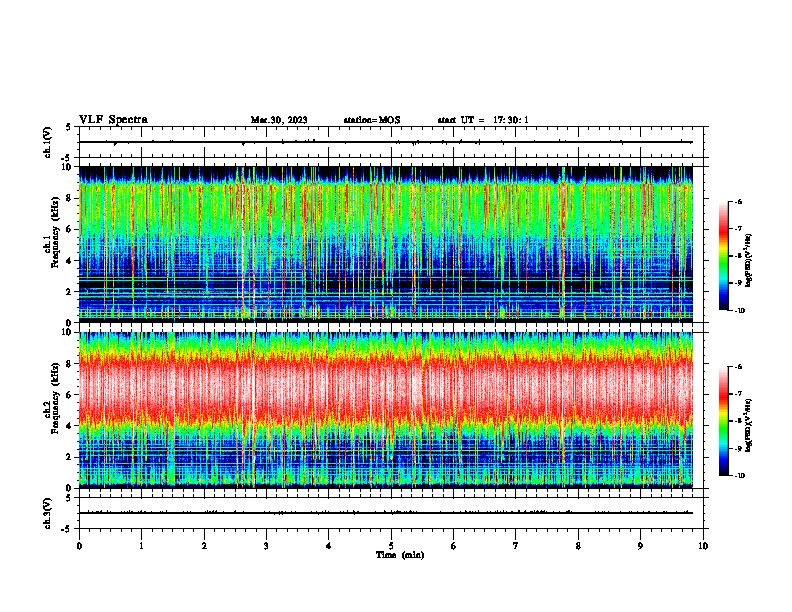This screenshot has width=792, height=612.
Task: Click the ch.1 spectrogram "2" kHz tick label
Action: tap(70, 292)
